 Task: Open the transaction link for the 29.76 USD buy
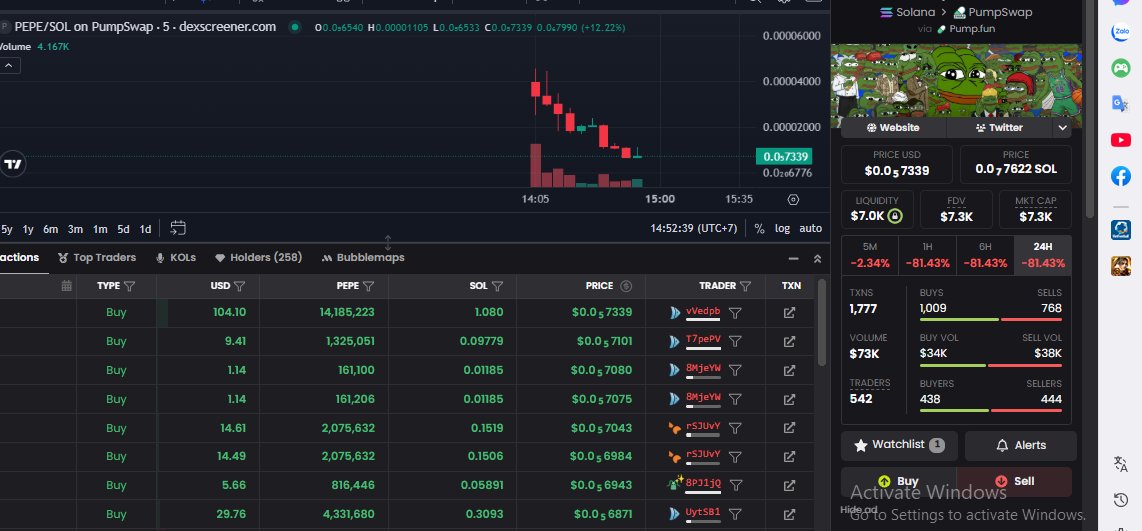[x=789, y=514]
